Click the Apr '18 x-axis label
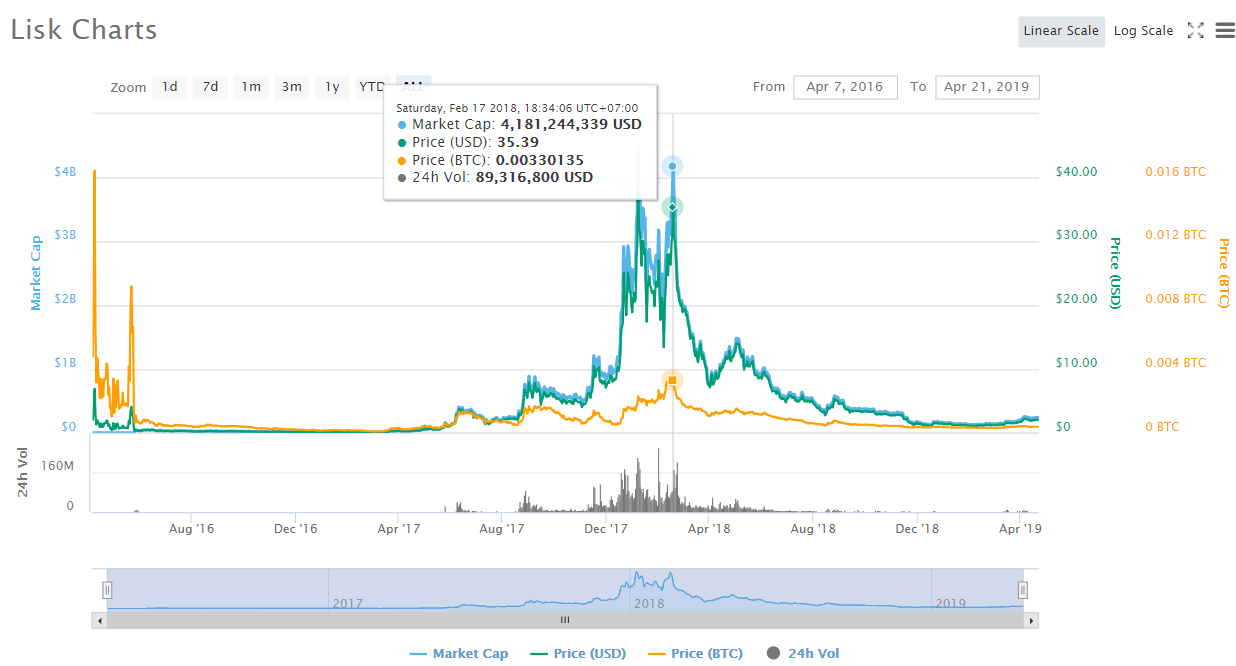The width and height of the screenshot is (1236, 666). click(708, 528)
